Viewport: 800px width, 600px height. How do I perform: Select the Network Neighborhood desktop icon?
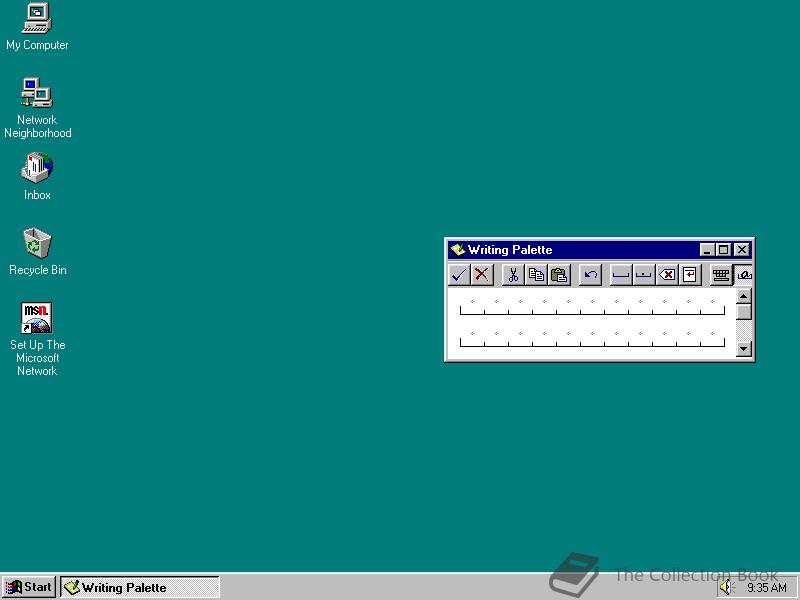[x=37, y=108]
